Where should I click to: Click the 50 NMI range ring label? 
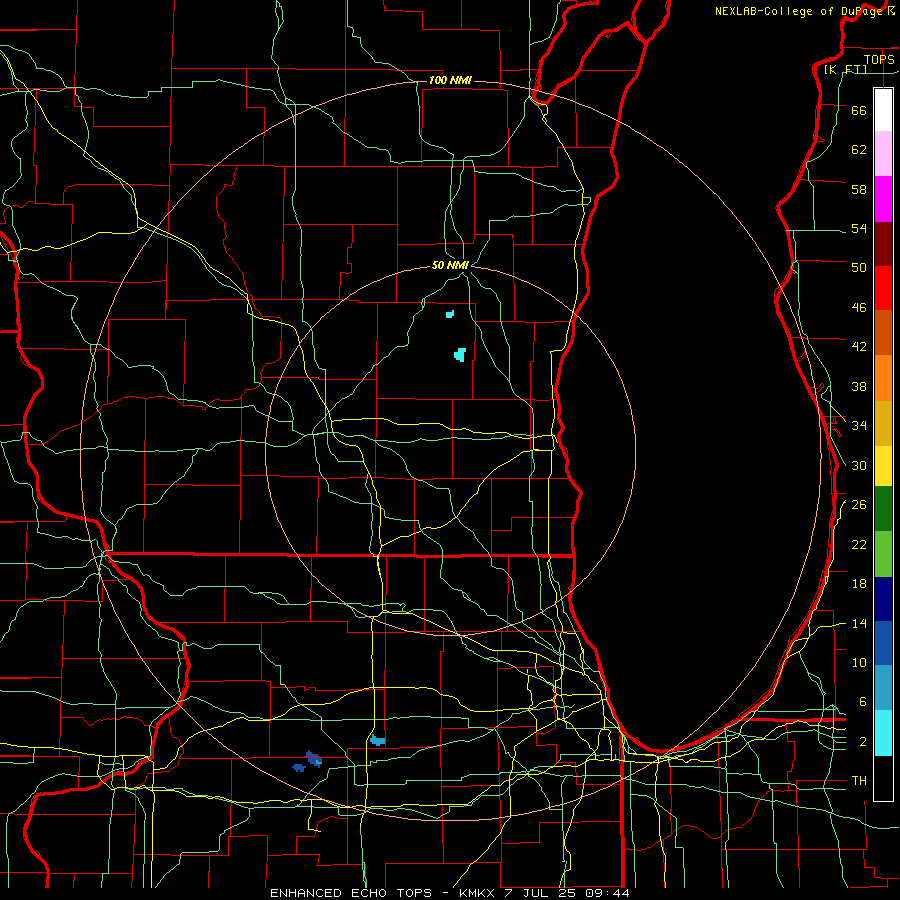[451, 265]
